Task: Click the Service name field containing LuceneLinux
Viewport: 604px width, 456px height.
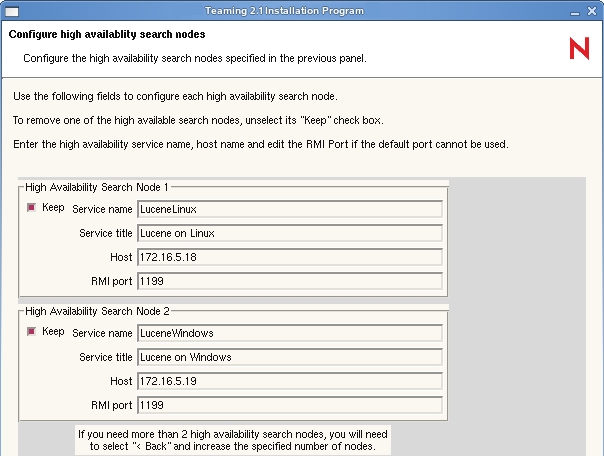Action: coord(290,209)
